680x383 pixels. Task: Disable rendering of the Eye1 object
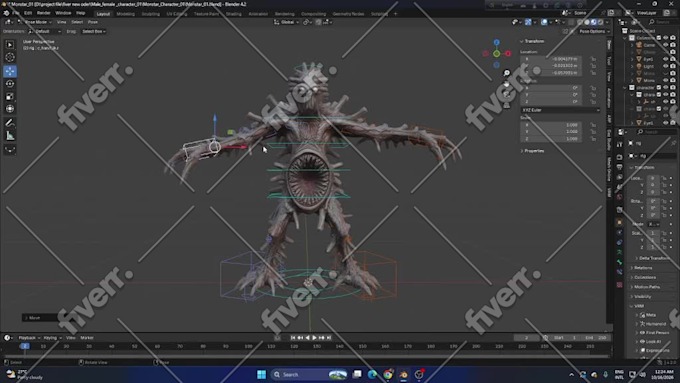coord(673,59)
